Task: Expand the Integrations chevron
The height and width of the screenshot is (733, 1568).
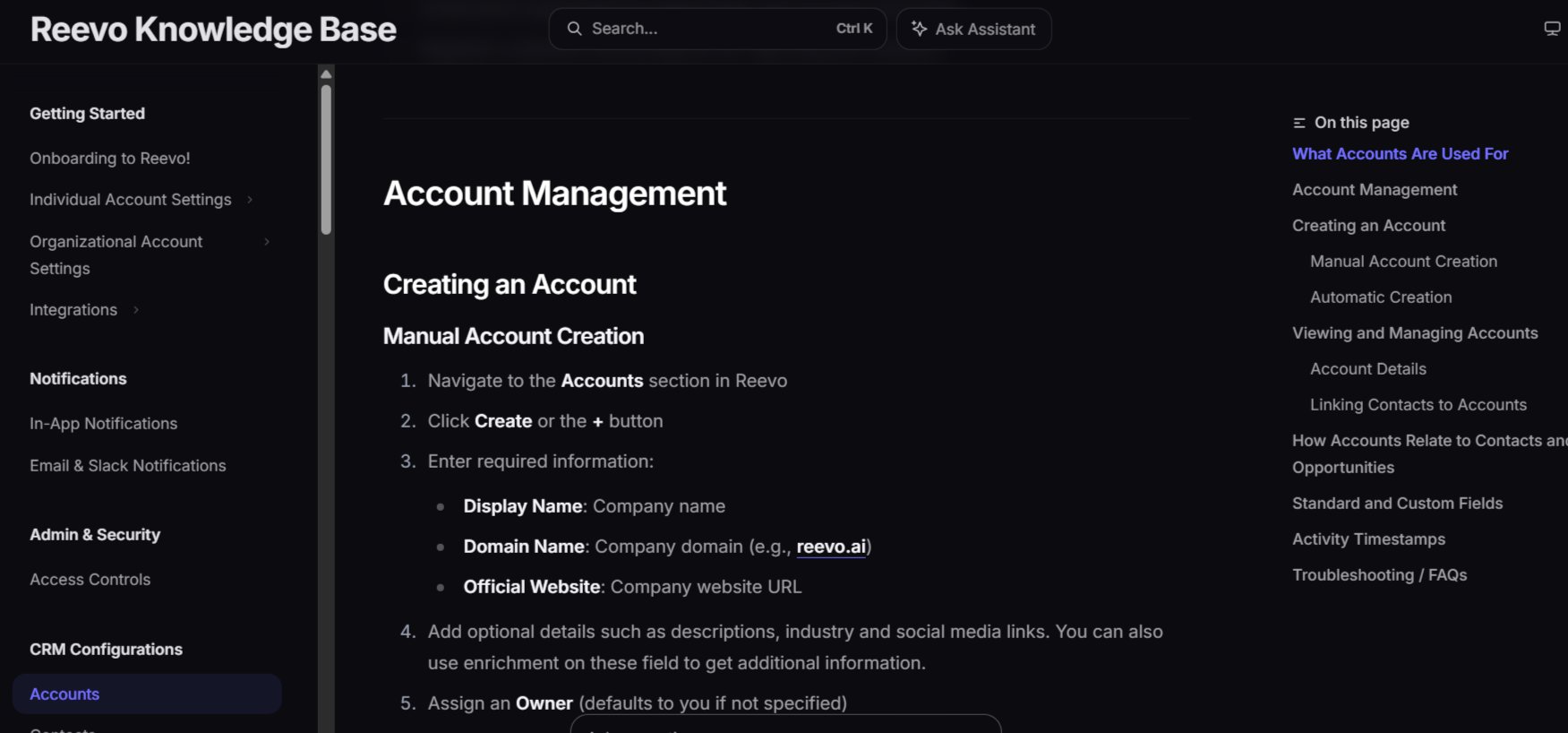Action: tap(136, 310)
